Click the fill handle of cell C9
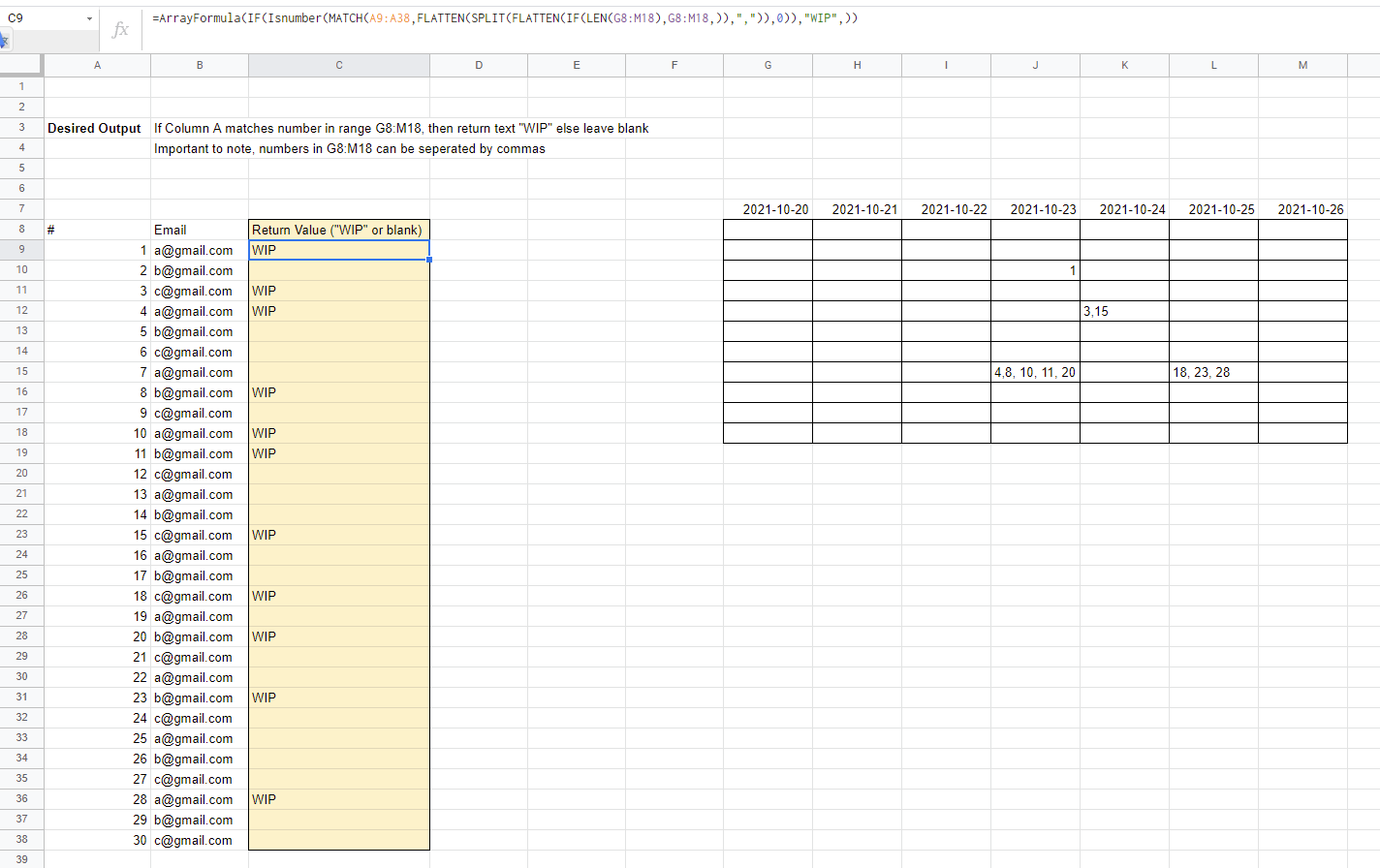Screen dimensions: 1380x868 (x=428, y=260)
